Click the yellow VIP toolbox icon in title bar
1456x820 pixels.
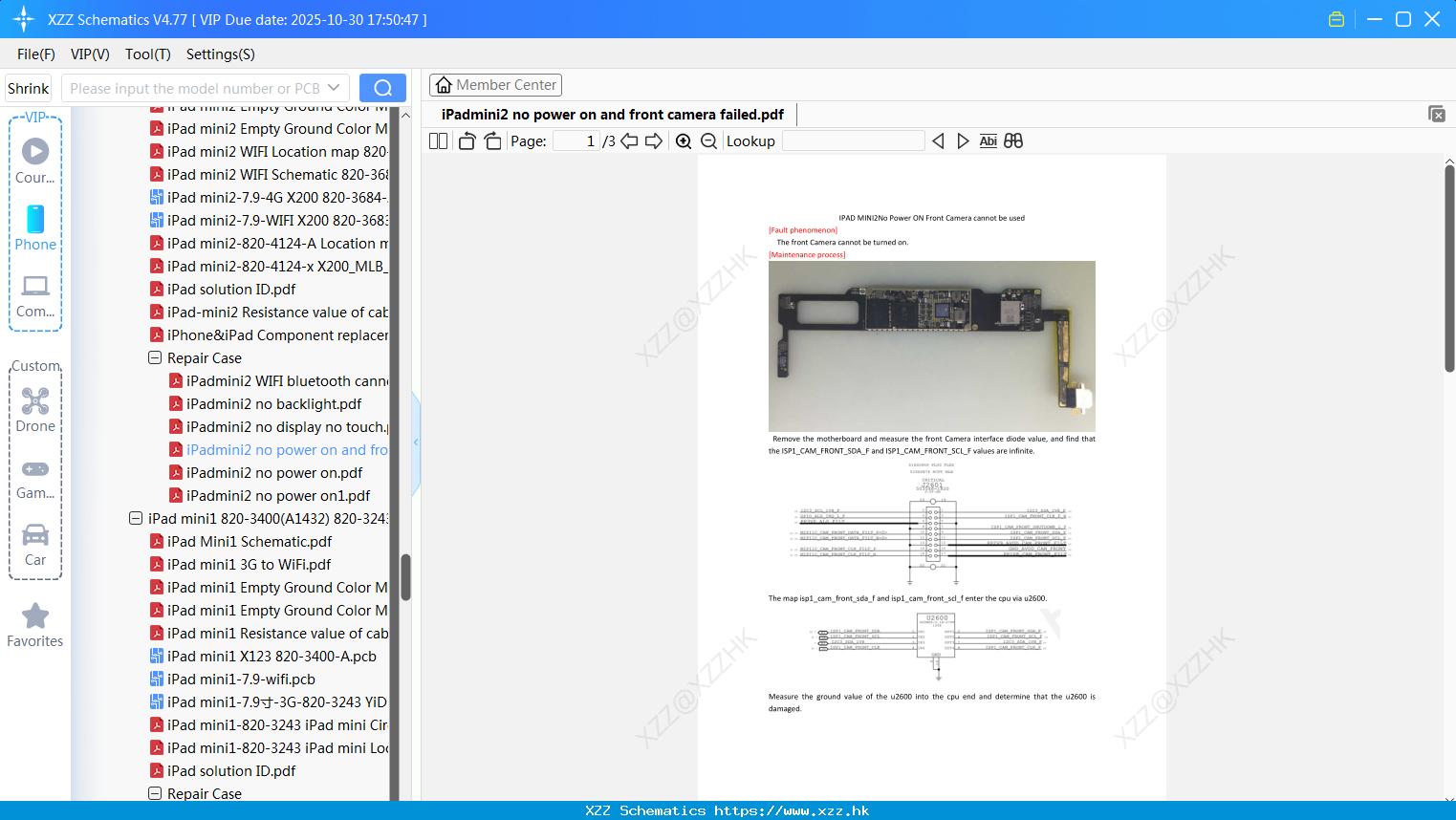[x=1336, y=19]
